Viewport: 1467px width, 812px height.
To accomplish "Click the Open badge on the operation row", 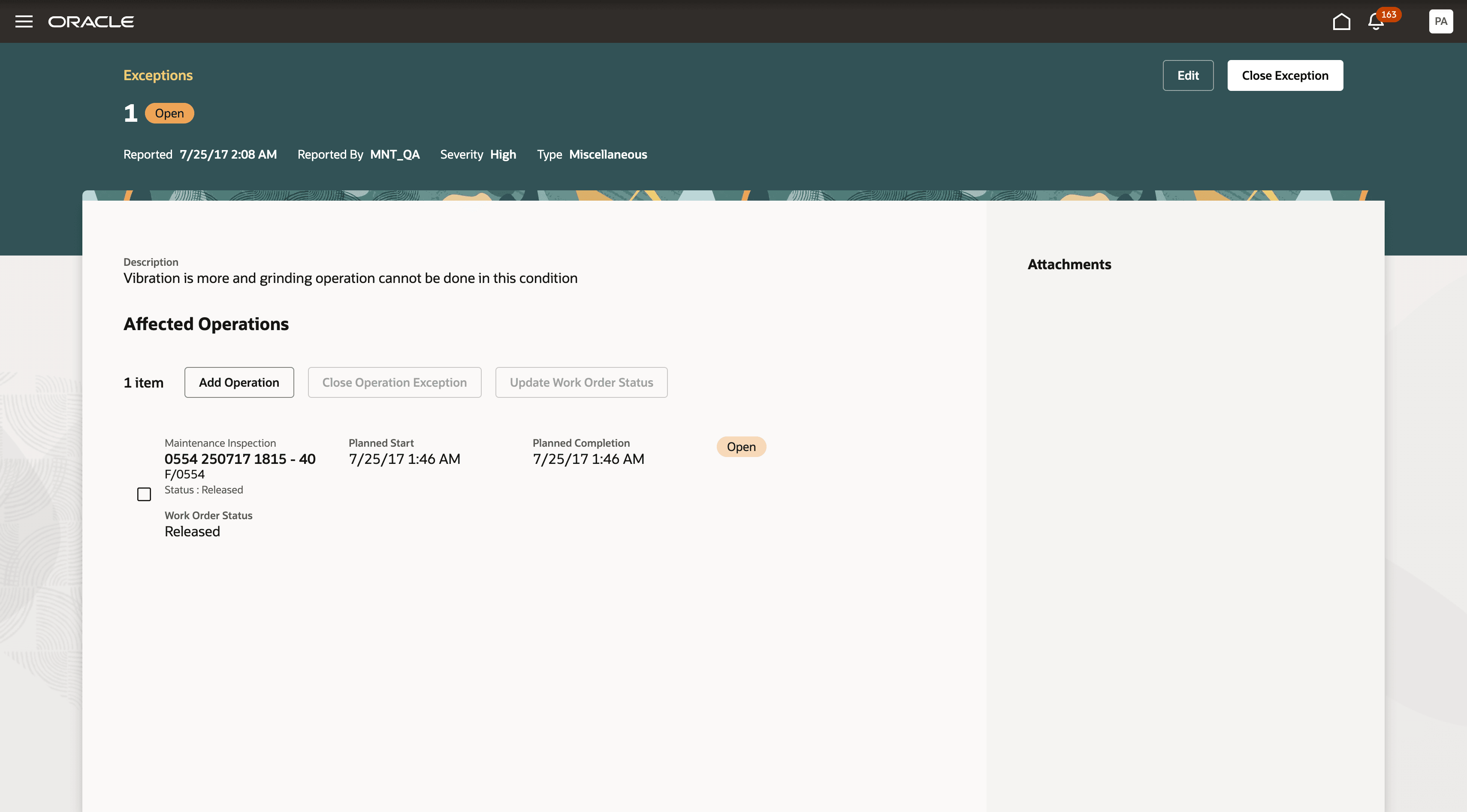I will pyautogui.click(x=741, y=447).
